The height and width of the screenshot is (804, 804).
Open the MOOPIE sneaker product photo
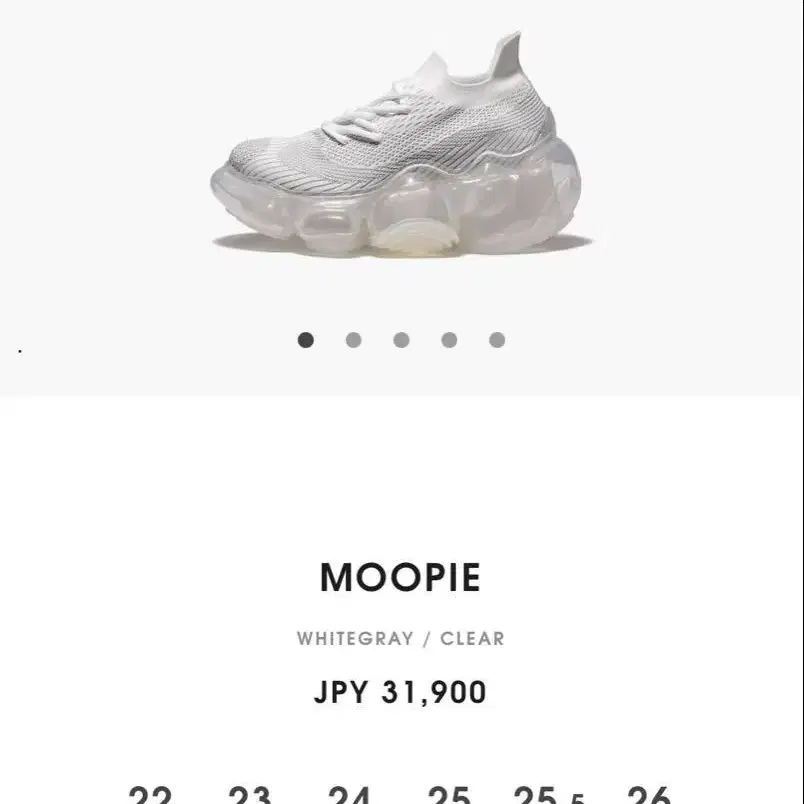point(402,144)
